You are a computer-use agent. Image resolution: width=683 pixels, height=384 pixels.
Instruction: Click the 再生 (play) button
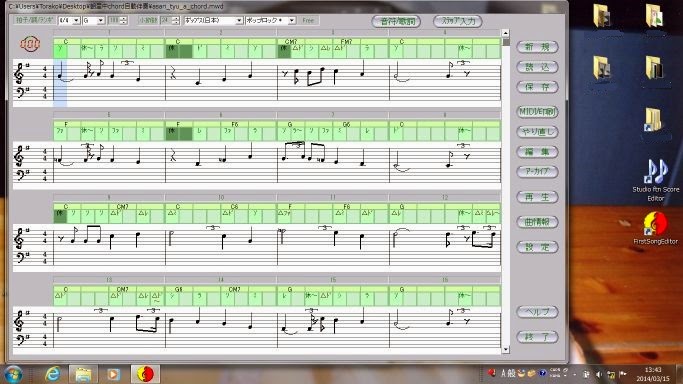537,197
